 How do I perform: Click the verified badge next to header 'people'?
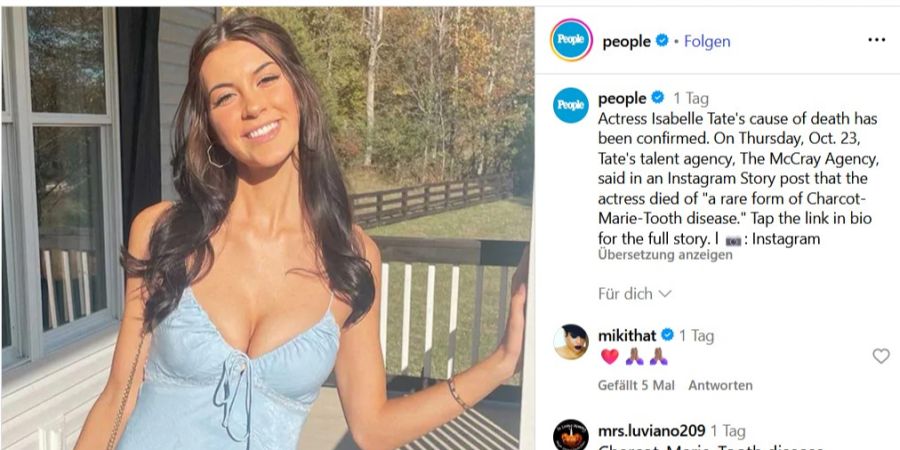(662, 41)
